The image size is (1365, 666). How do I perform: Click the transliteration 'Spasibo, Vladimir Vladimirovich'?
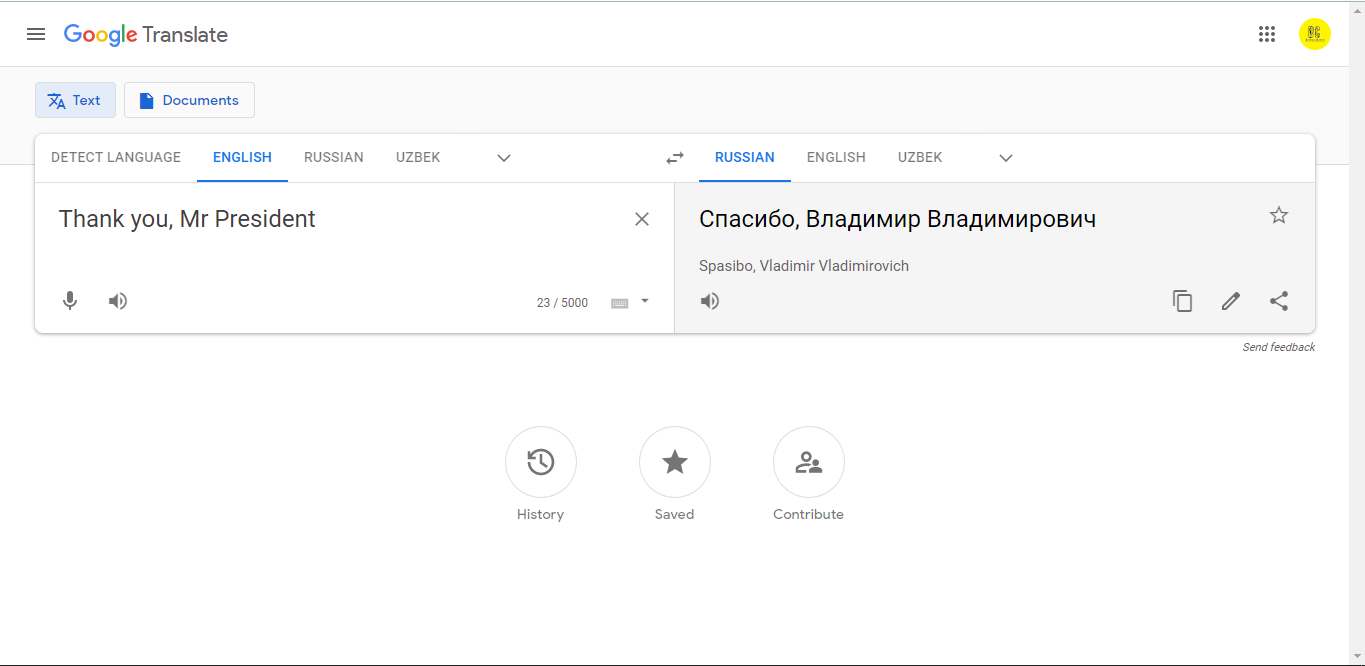804,266
